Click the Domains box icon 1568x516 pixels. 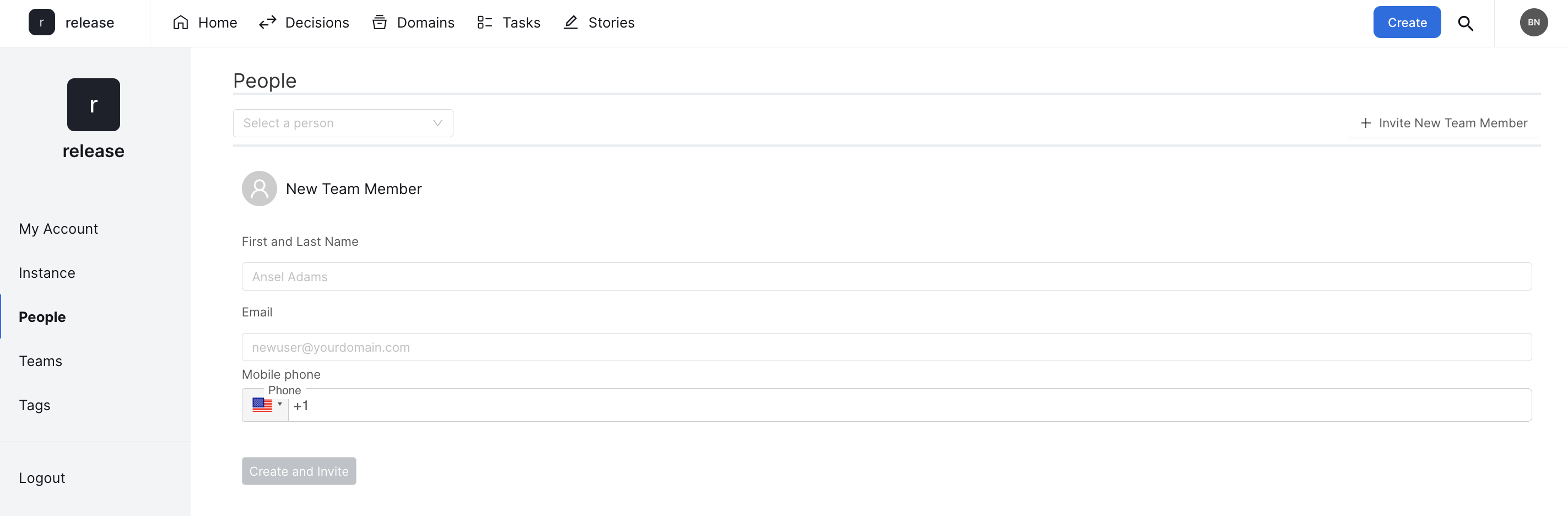tap(380, 23)
